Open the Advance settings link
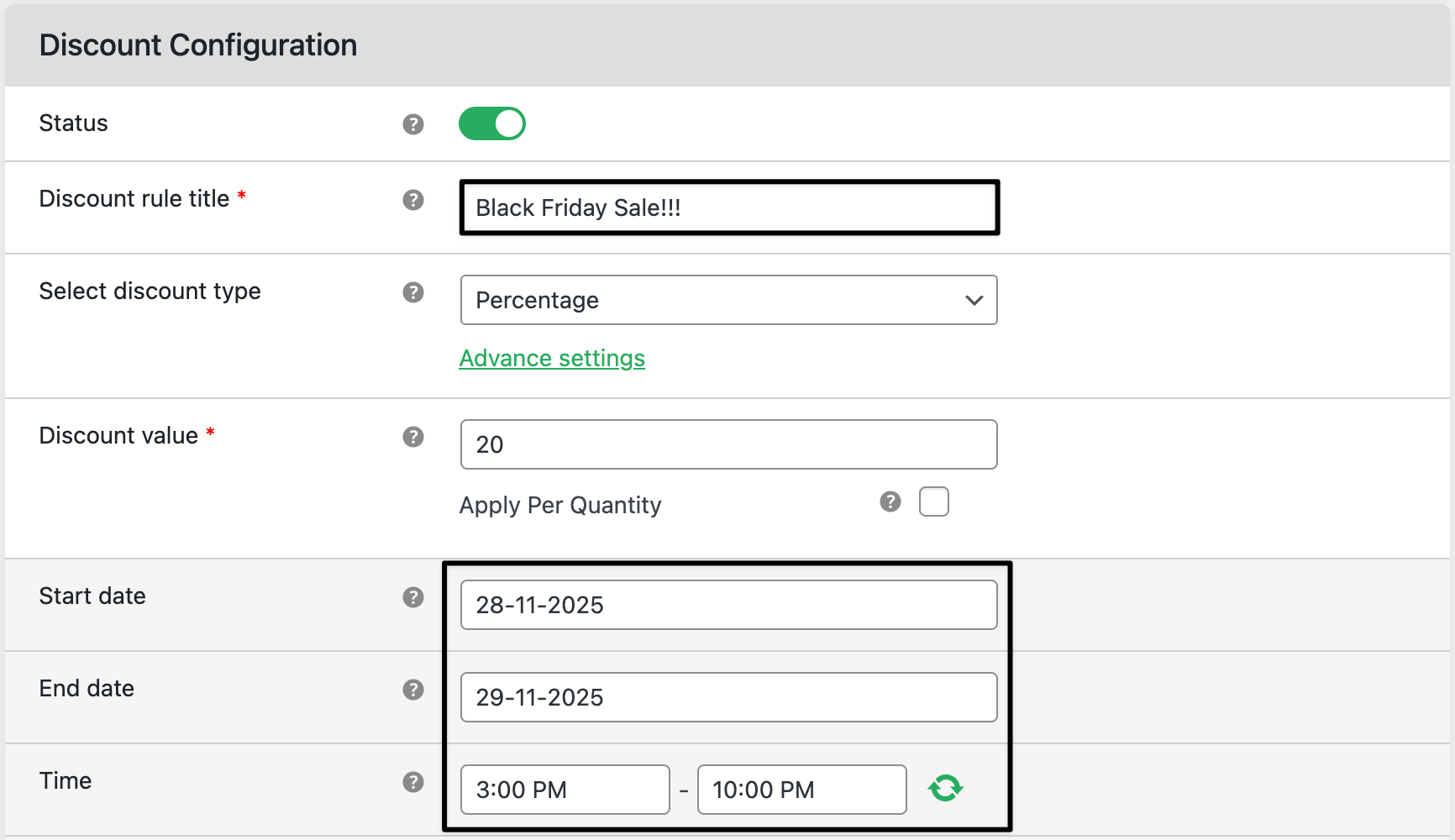This screenshot has height=840, width=1455. [552, 359]
